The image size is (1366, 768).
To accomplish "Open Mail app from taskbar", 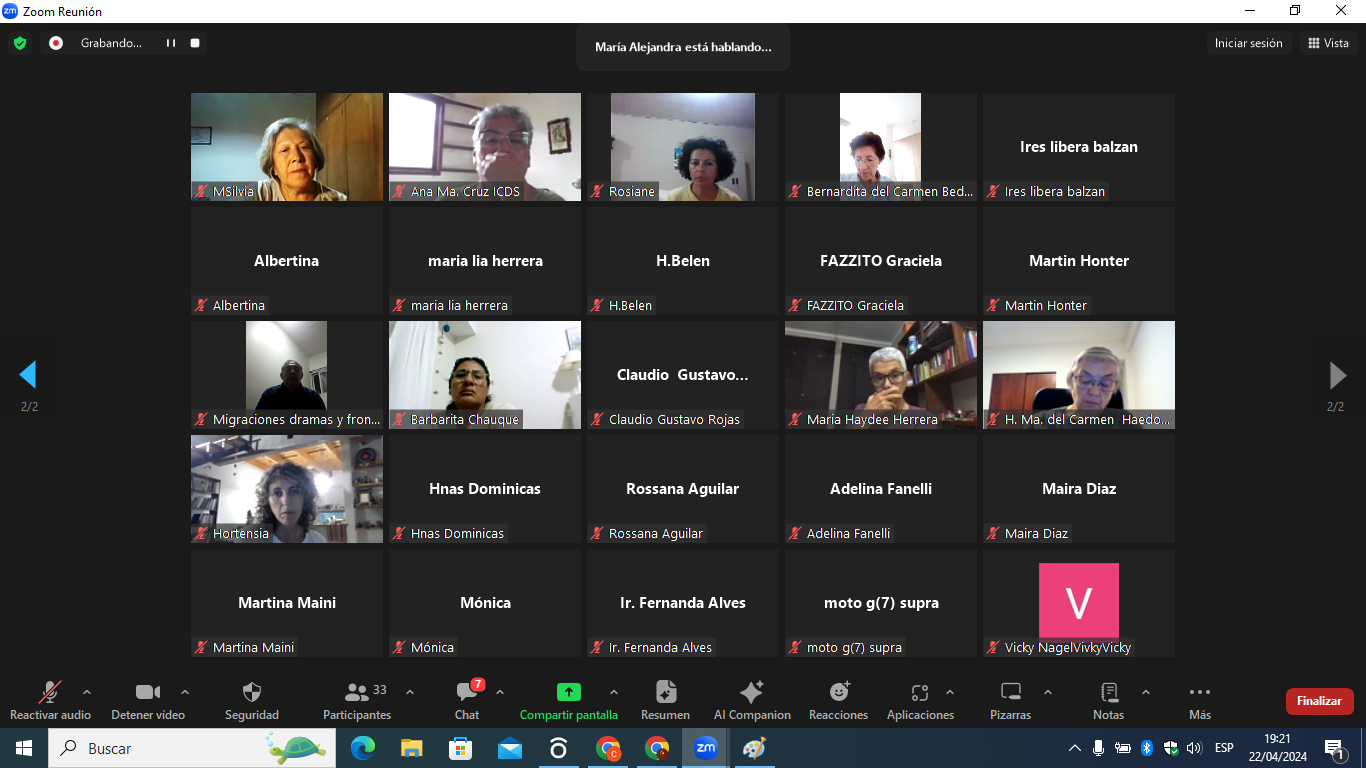I will click(510, 748).
